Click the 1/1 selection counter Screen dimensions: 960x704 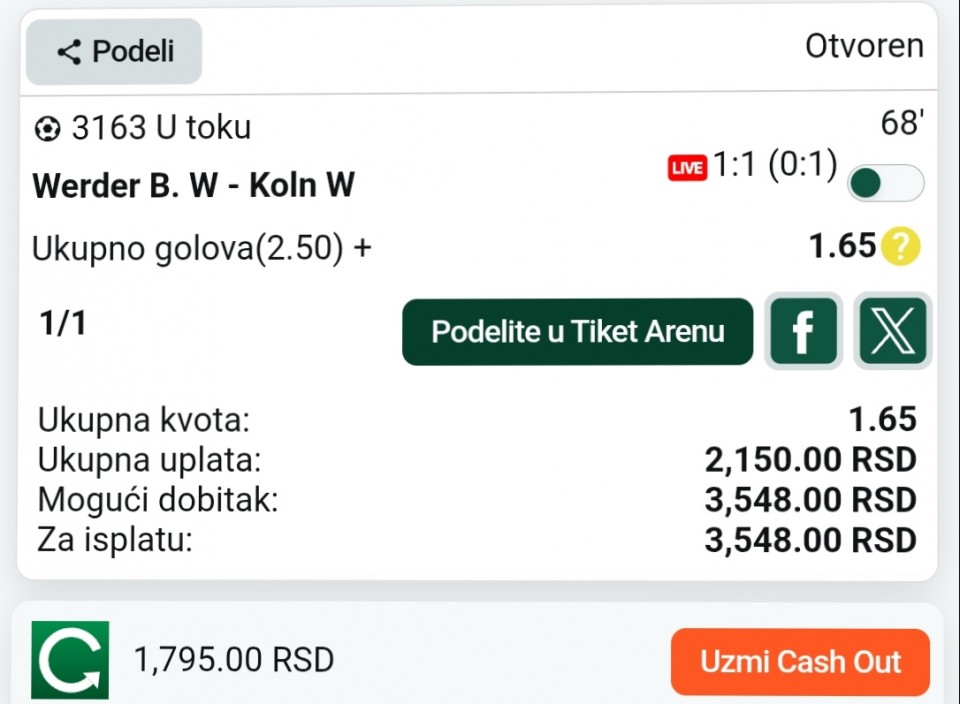(x=62, y=323)
